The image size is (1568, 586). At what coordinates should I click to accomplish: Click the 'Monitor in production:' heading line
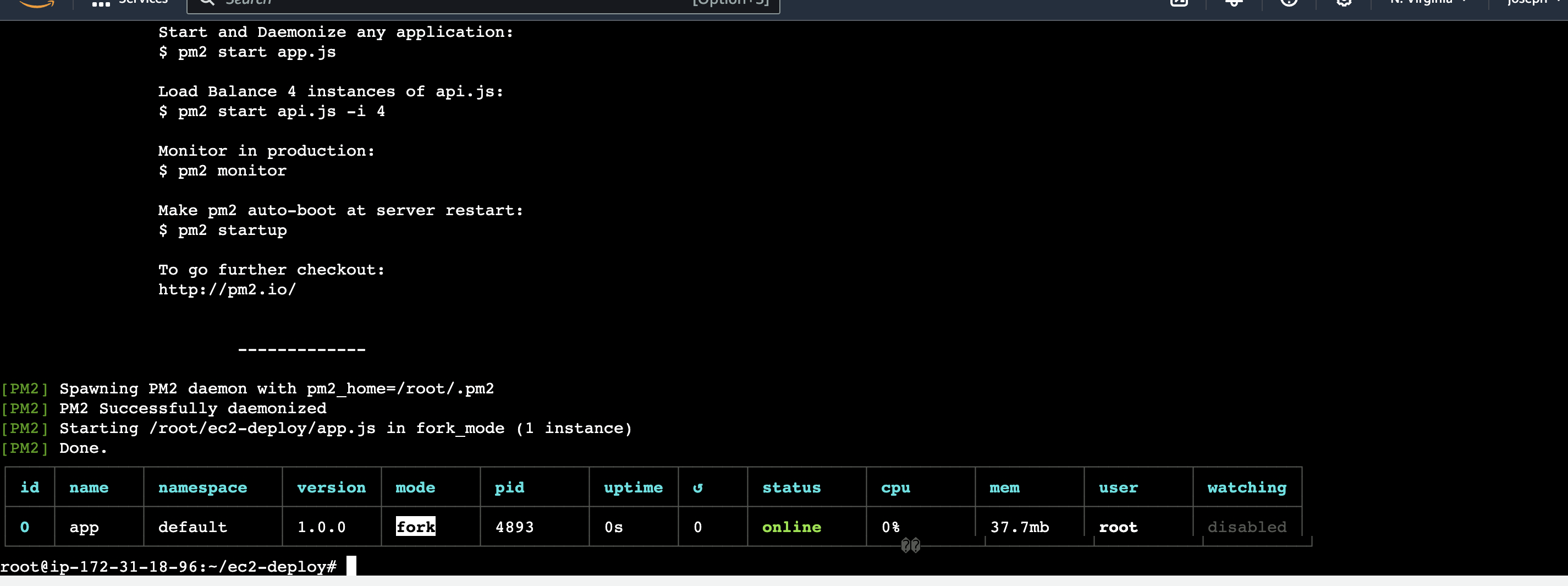267,150
